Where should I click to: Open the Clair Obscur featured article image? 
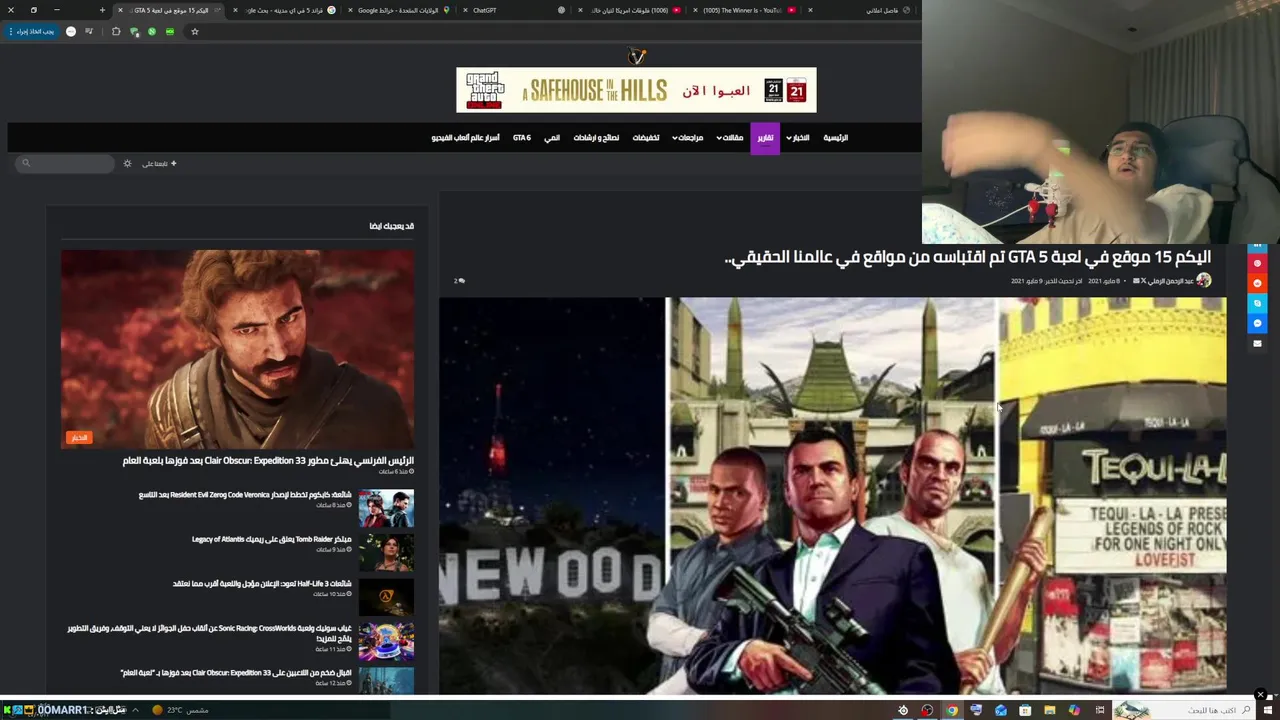click(237, 349)
